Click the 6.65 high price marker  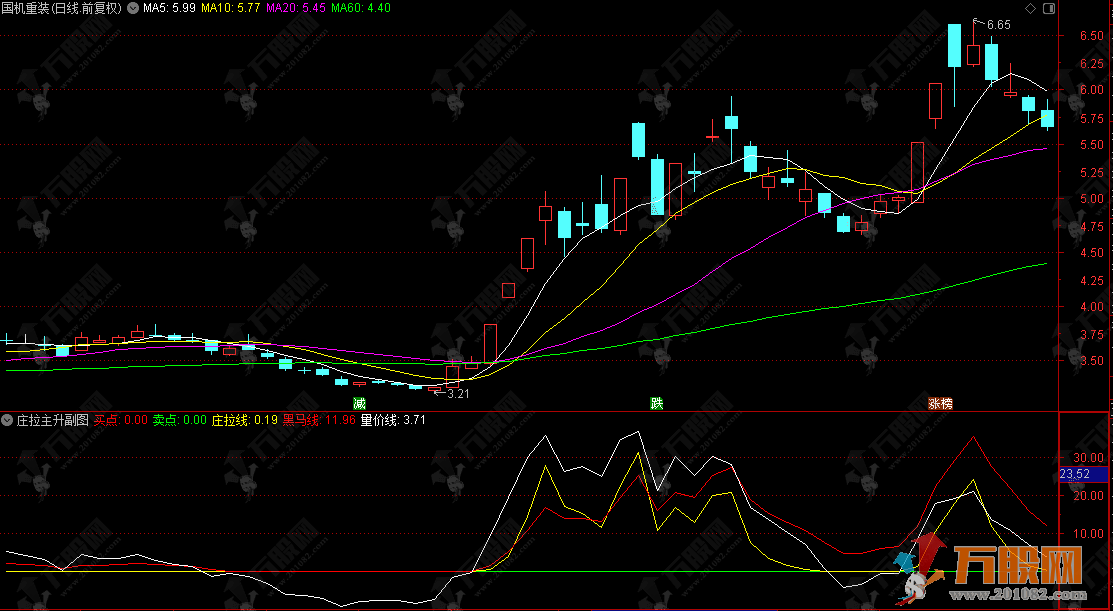tap(997, 24)
